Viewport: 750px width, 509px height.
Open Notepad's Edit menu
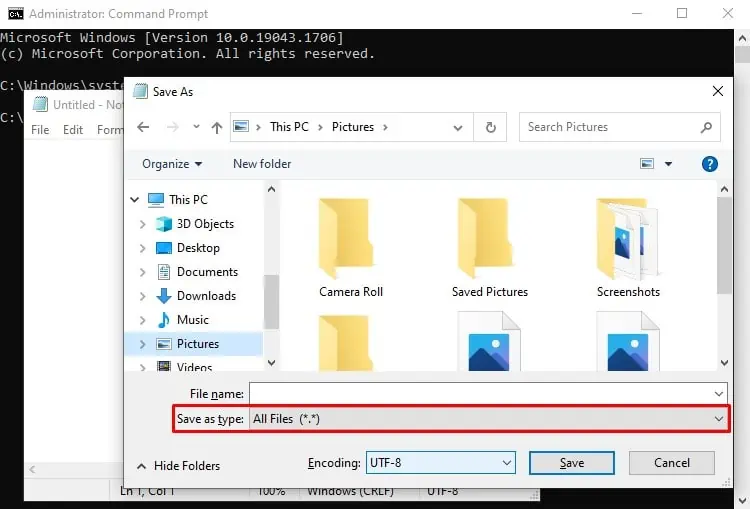point(73,130)
